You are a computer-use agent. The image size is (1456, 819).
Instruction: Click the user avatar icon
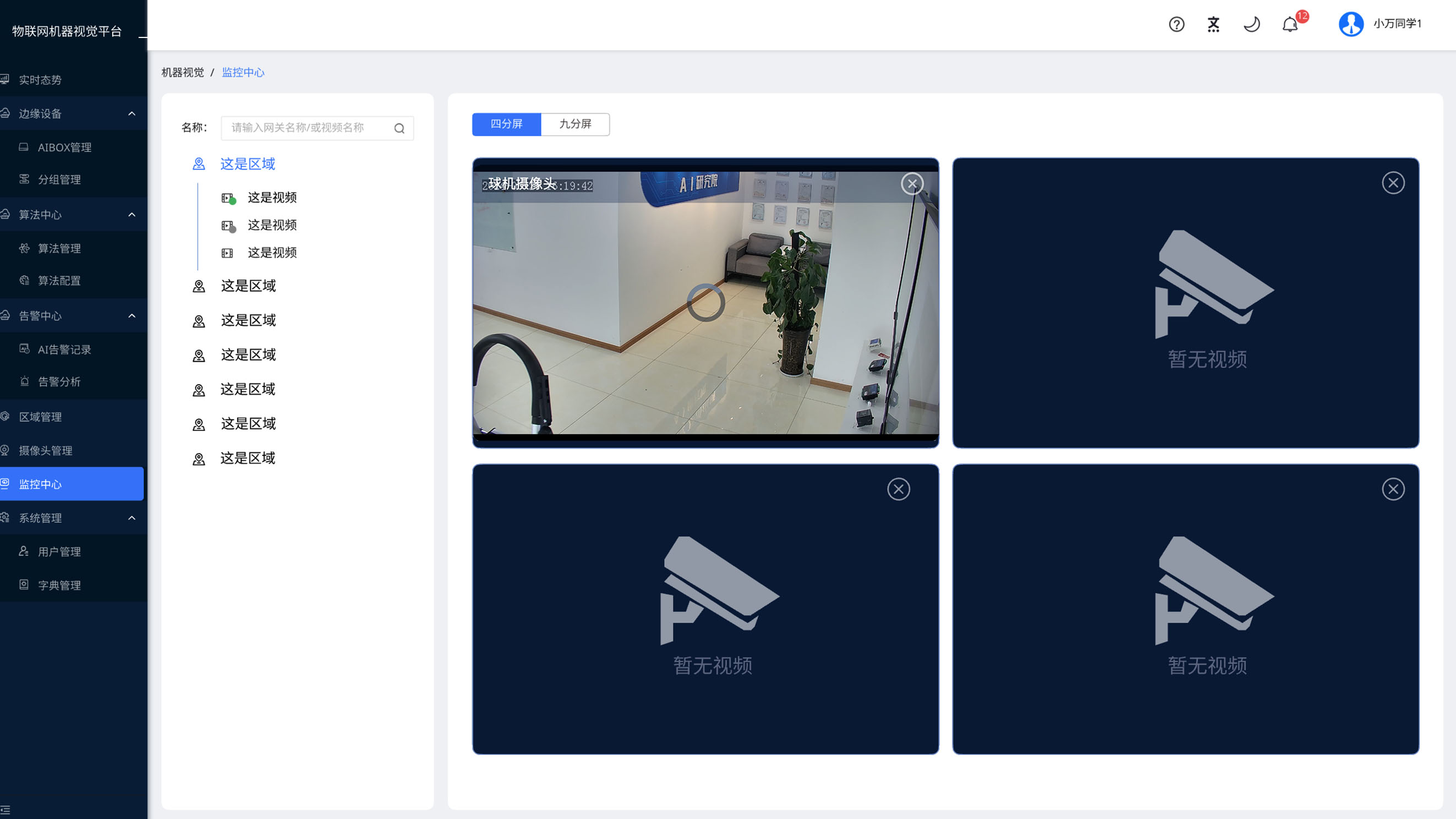pyautogui.click(x=1351, y=24)
